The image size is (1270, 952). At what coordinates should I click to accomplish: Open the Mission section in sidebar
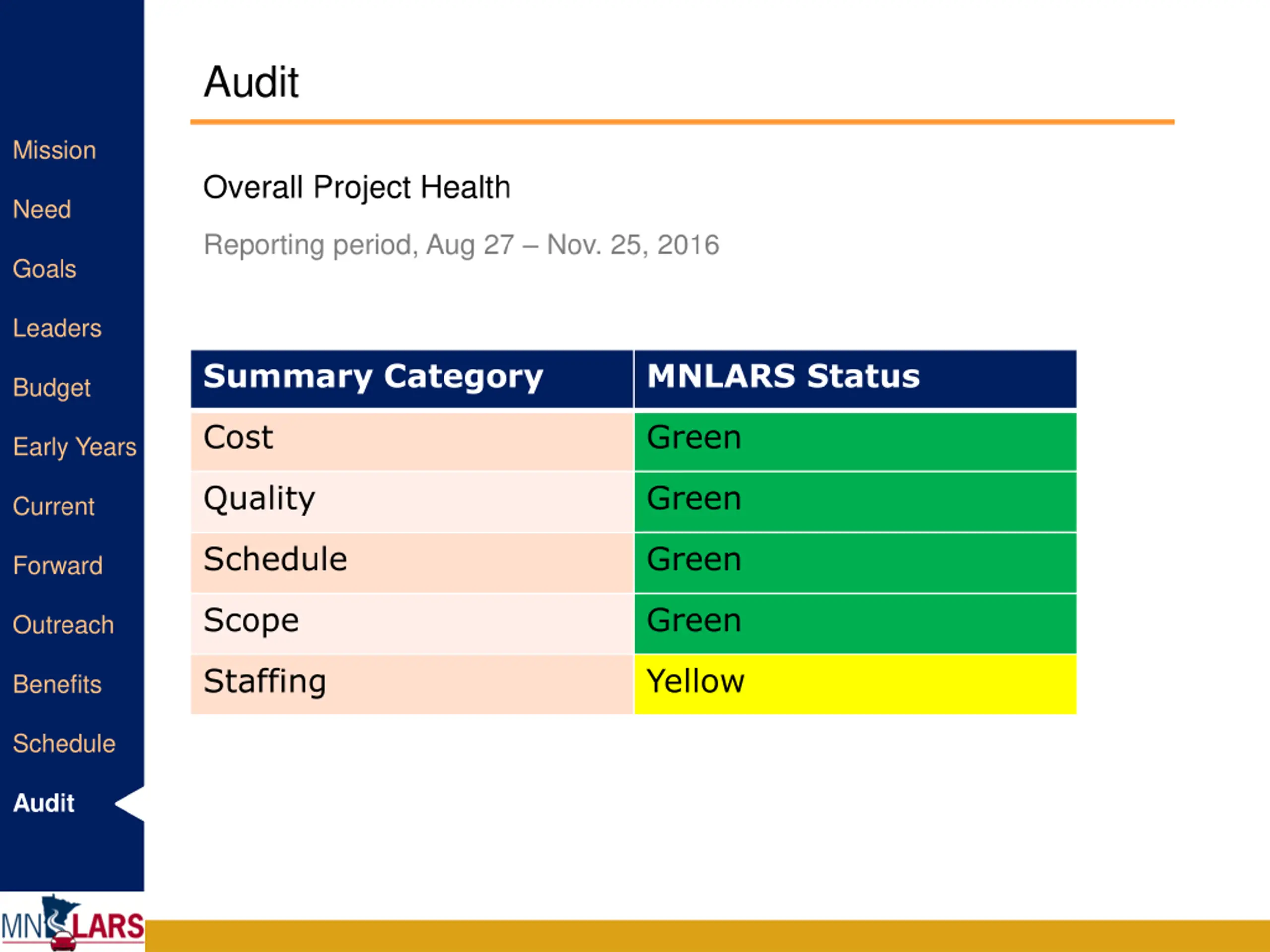click(55, 150)
